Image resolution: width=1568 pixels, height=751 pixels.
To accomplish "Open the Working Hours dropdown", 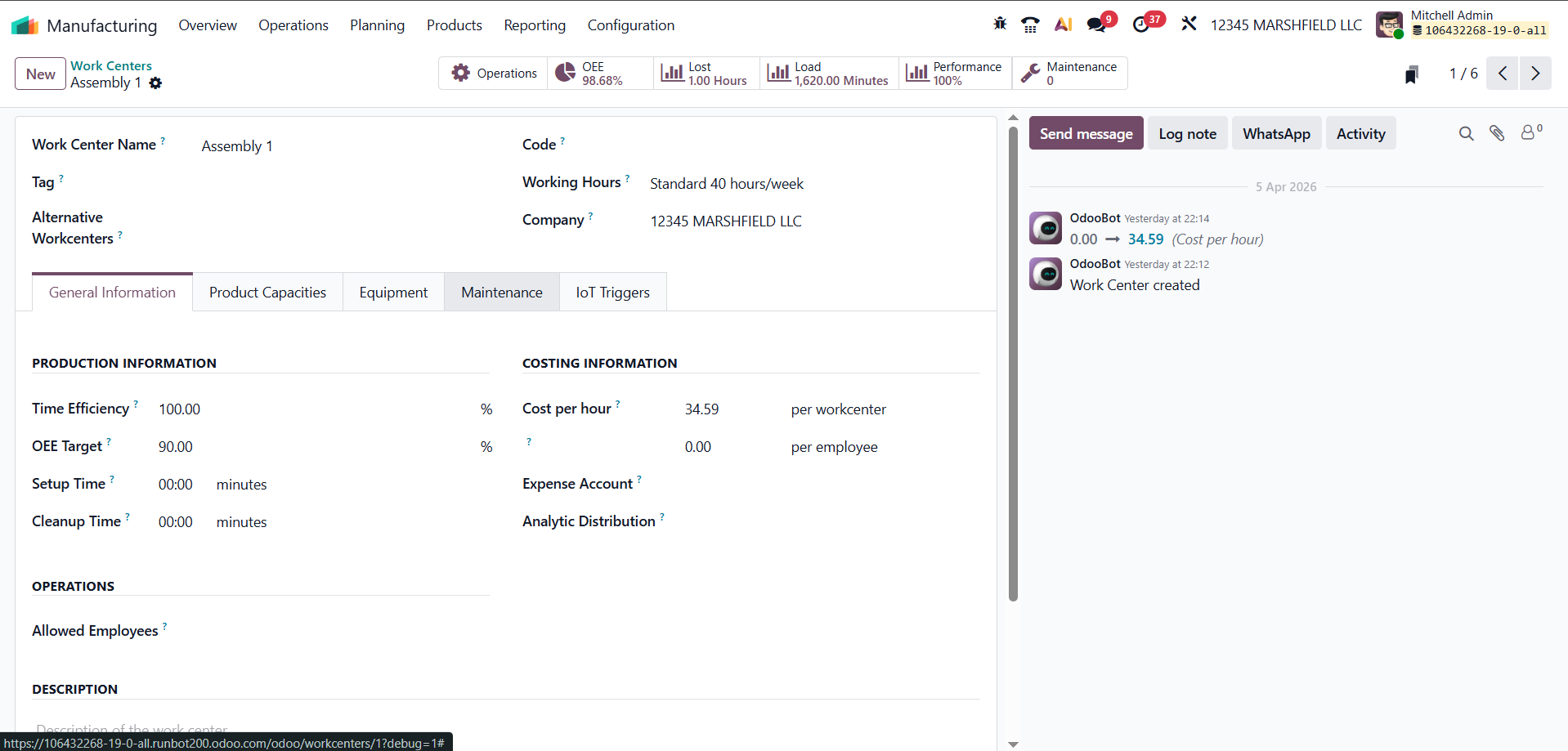I will click(x=727, y=184).
